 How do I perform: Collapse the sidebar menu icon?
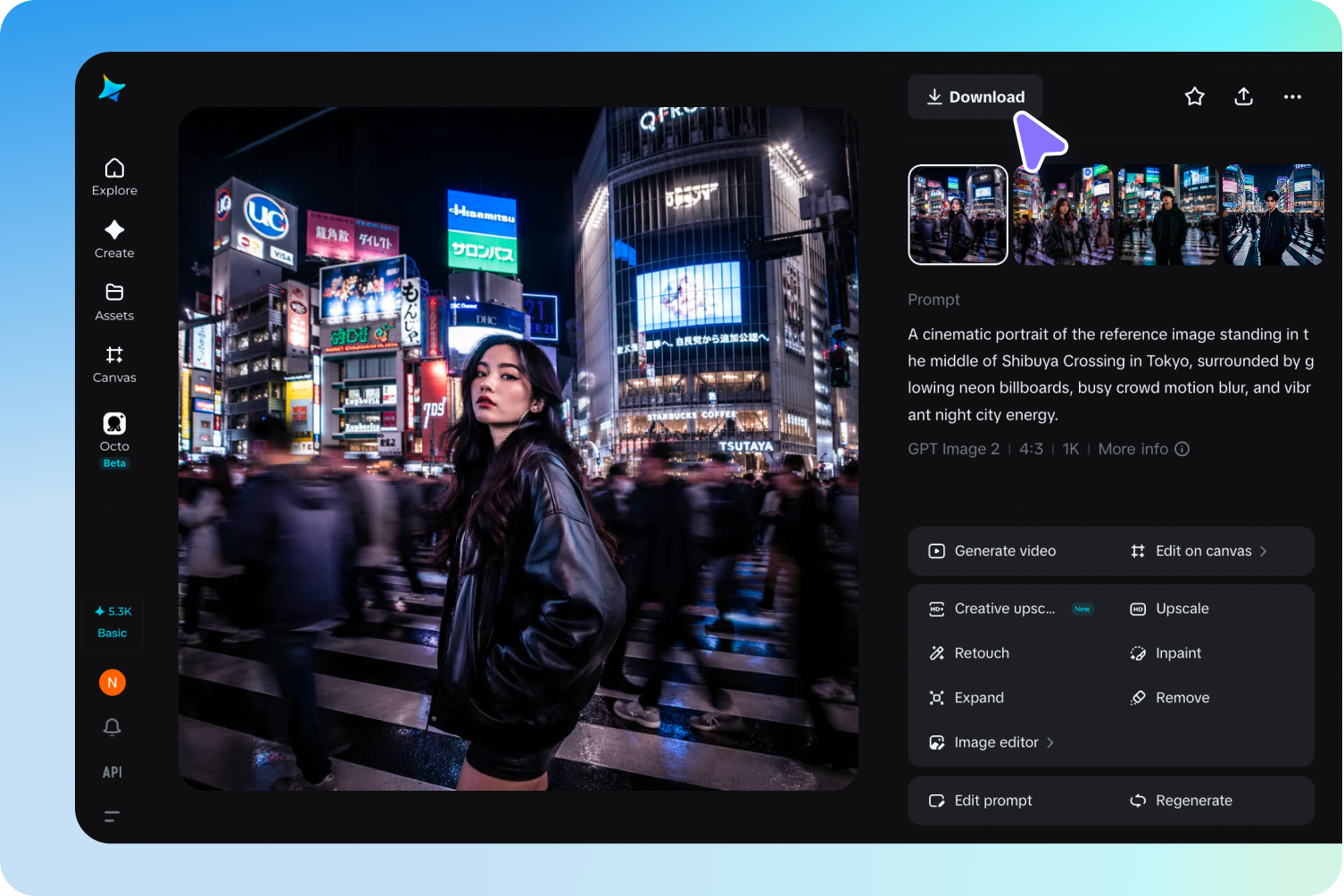(x=112, y=816)
